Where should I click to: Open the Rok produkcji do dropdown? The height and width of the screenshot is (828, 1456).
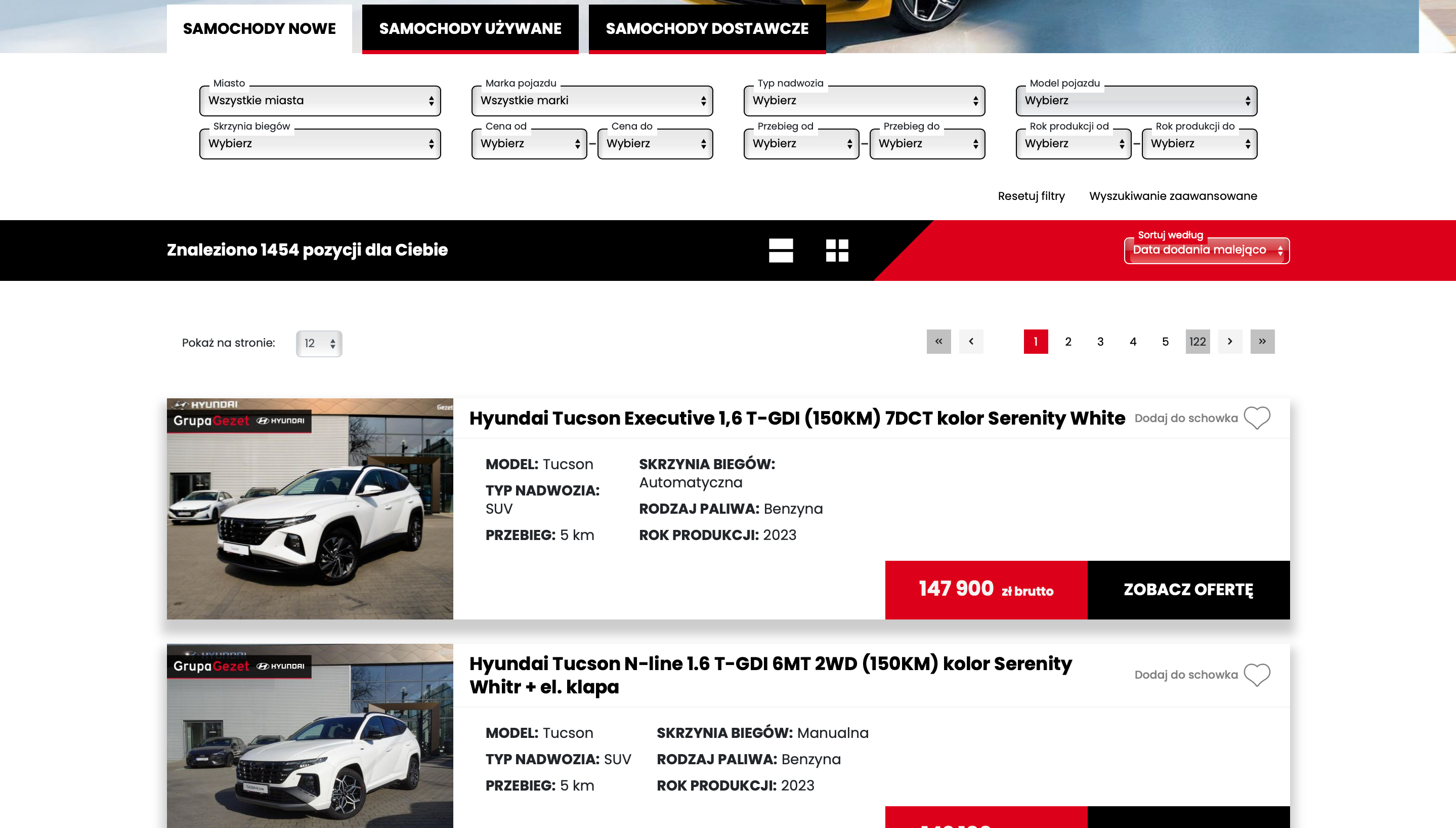(x=1200, y=144)
